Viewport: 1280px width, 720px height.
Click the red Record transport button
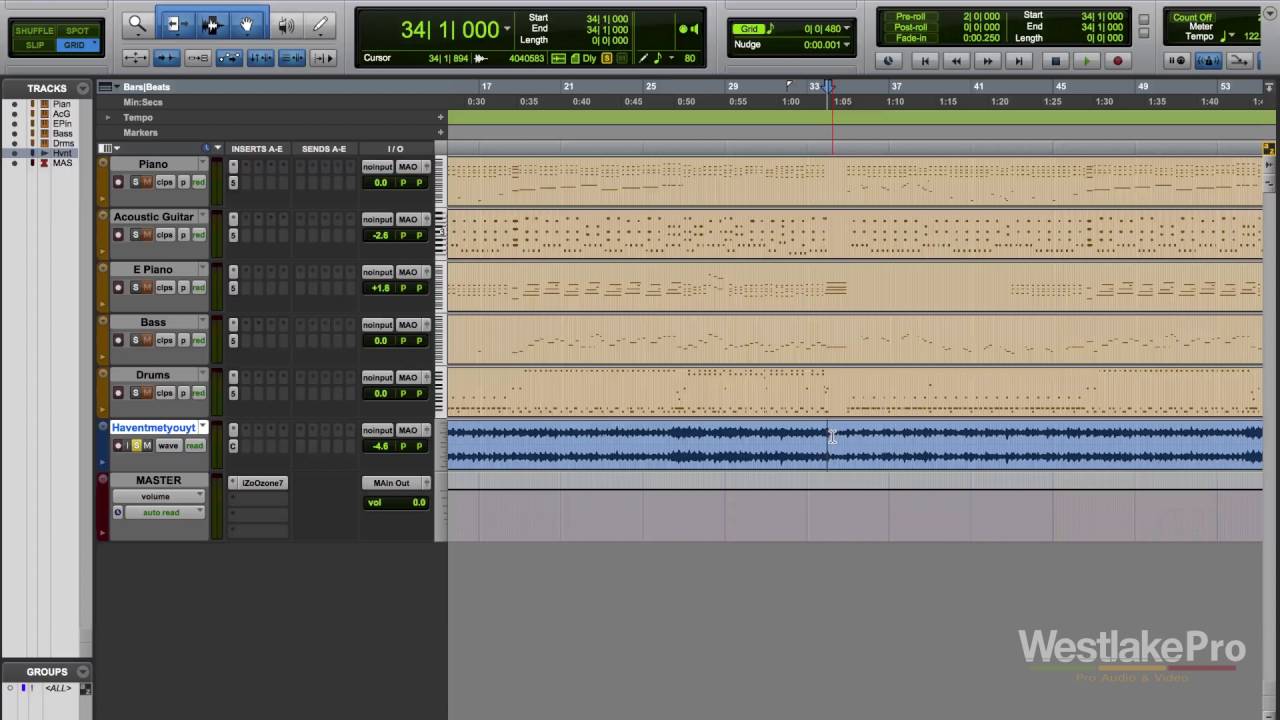click(1118, 61)
